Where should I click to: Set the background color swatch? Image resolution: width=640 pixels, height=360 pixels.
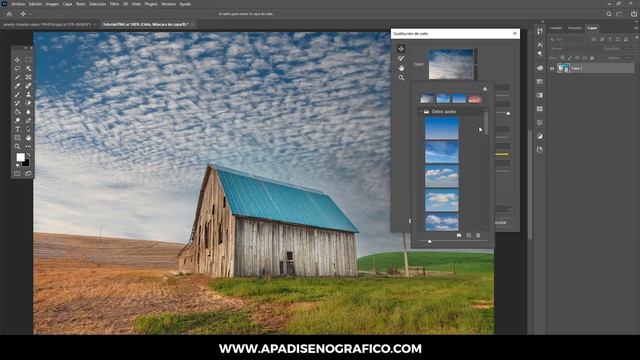pos(25,162)
